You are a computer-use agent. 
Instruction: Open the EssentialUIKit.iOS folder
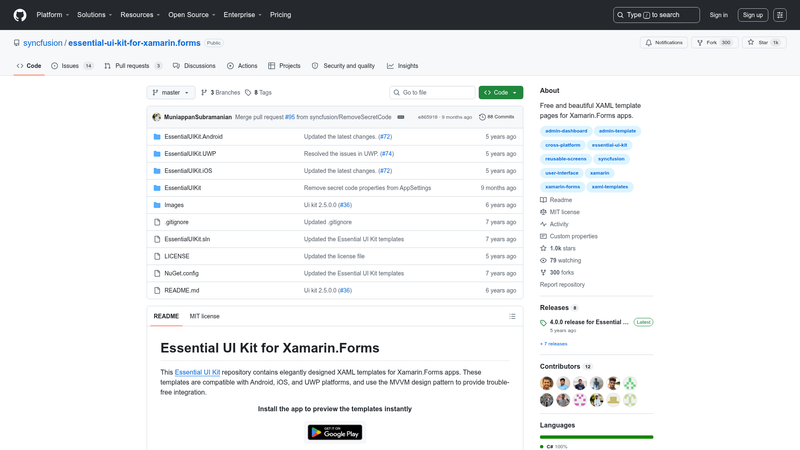point(188,171)
